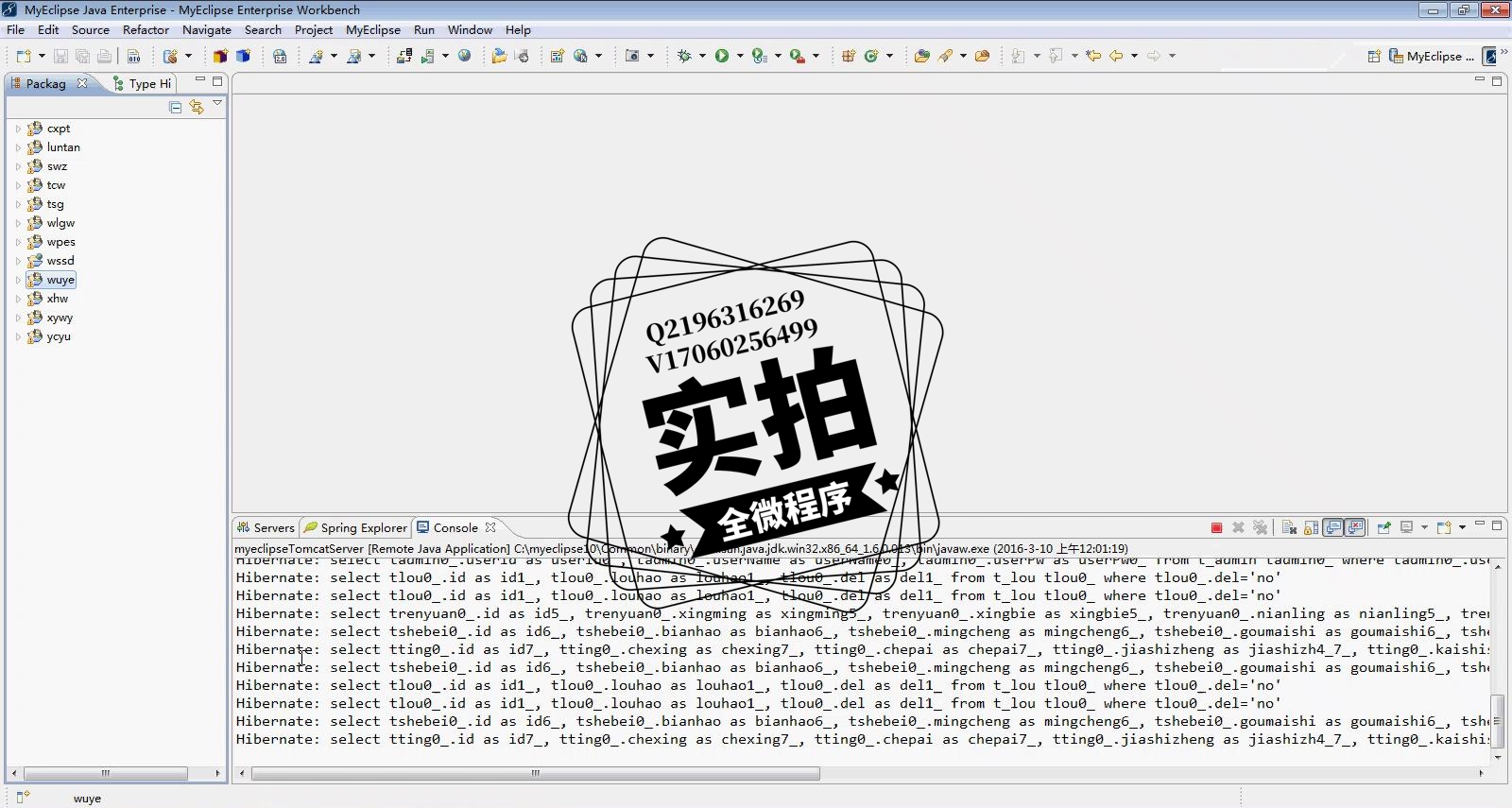
Task: Switch to the Type Hierarchy tab
Action: click(142, 83)
